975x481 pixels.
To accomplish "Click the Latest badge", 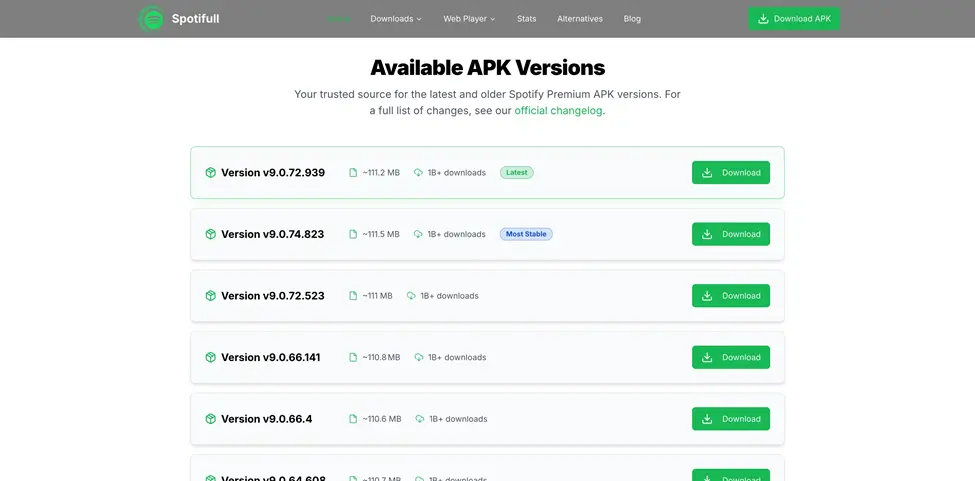I will 517,173.
